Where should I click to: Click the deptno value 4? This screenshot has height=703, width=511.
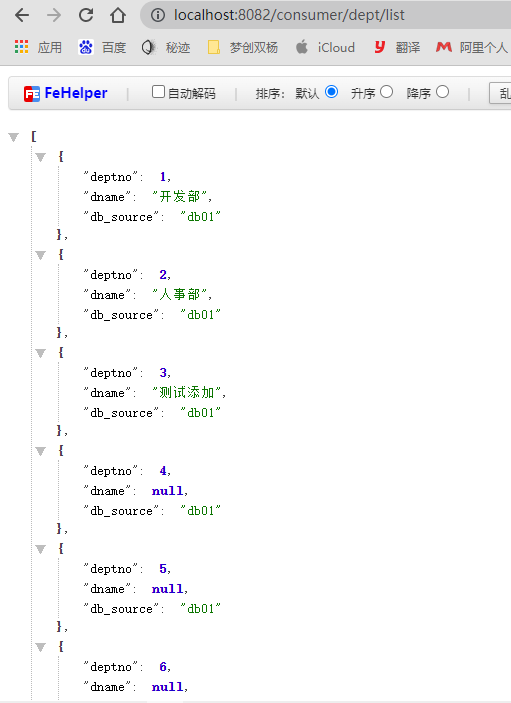[163, 471]
